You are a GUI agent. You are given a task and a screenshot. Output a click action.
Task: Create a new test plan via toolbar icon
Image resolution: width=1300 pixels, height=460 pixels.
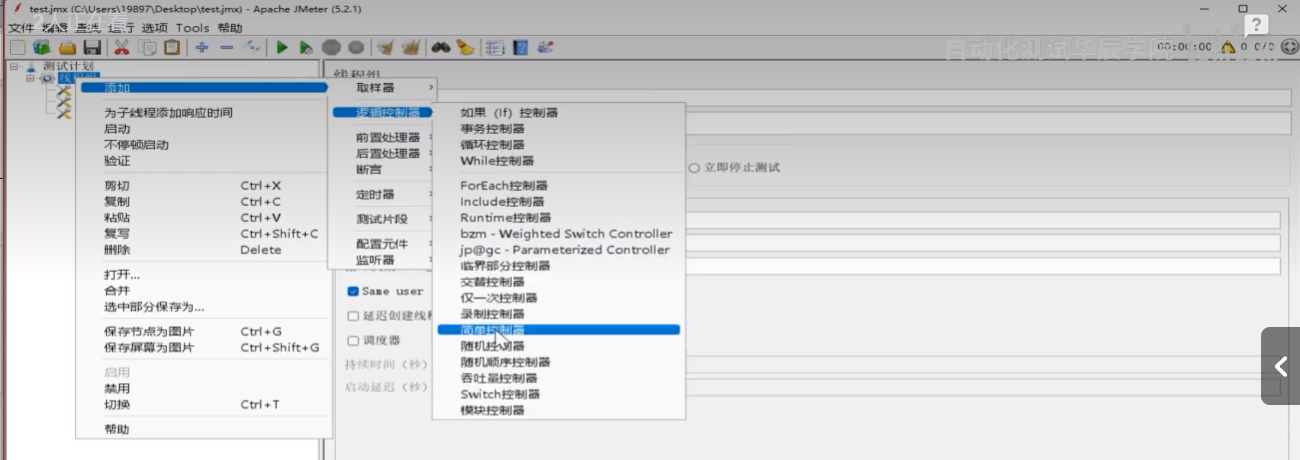click(17, 47)
